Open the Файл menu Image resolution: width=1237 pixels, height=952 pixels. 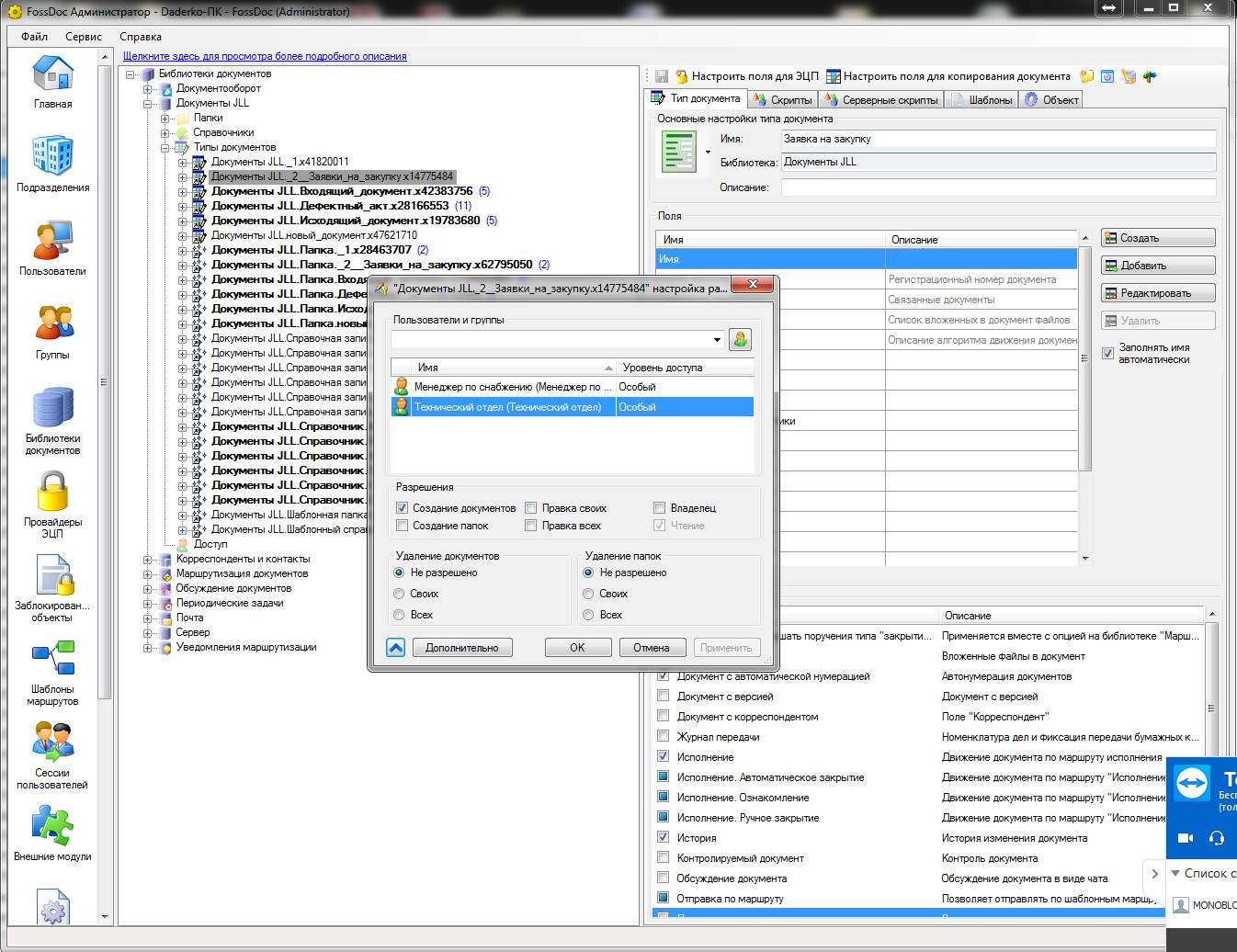pos(34,37)
